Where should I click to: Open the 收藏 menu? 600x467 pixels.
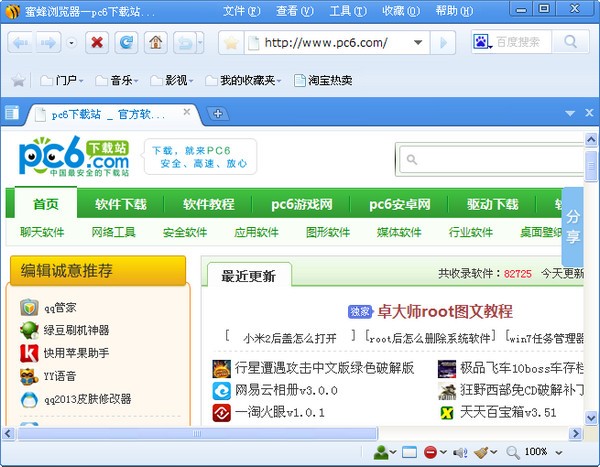pyautogui.click(x=401, y=11)
